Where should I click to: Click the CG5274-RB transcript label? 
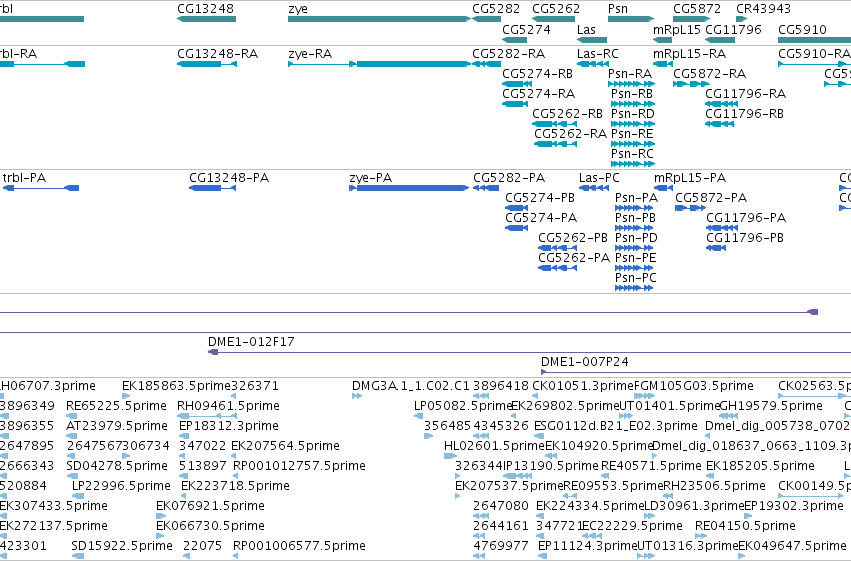(537, 74)
